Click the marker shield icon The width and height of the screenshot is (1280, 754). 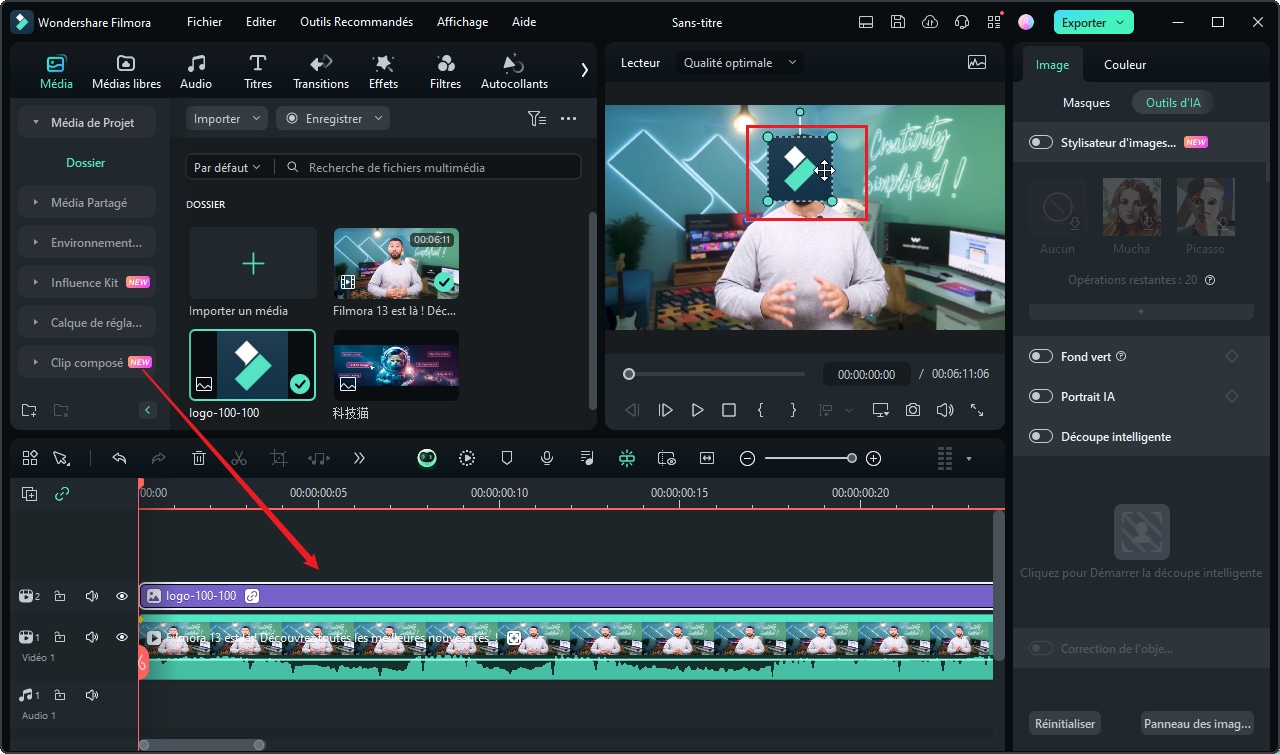click(507, 458)
